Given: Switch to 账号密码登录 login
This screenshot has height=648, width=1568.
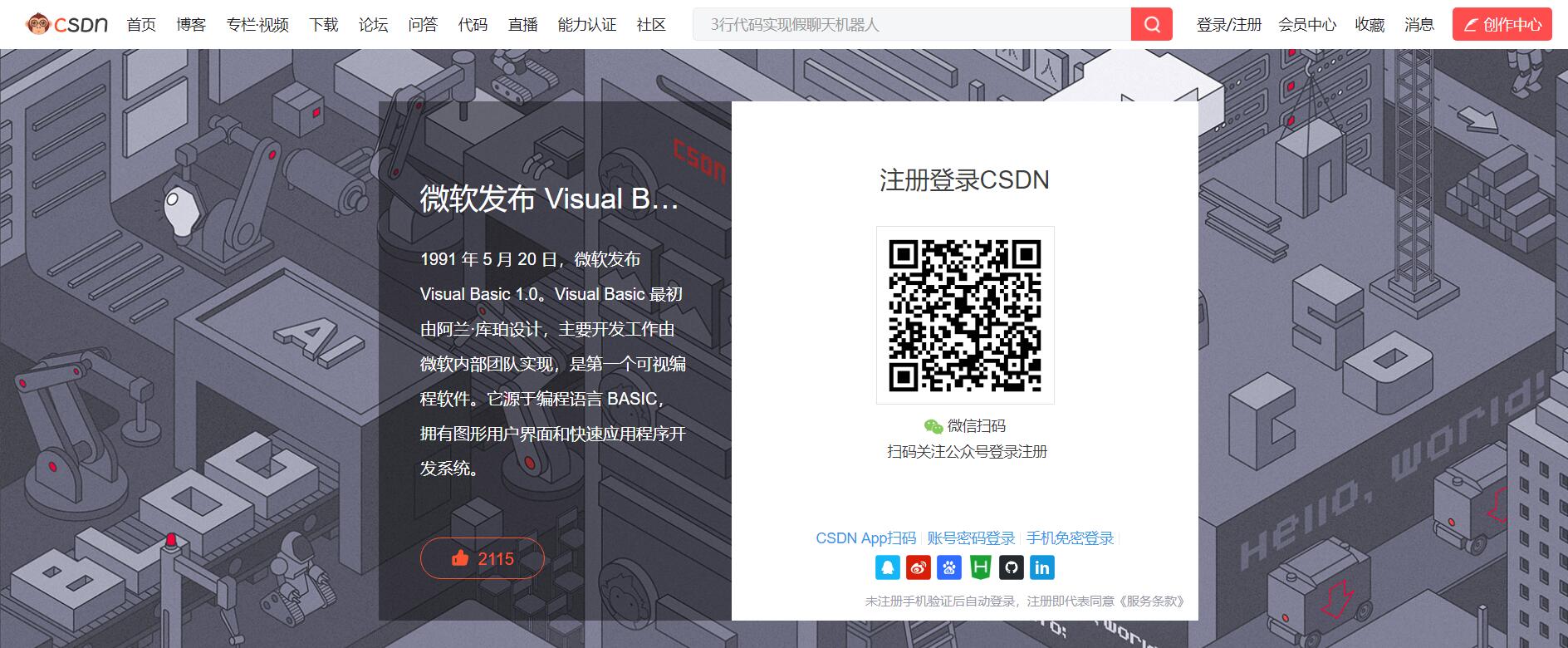Looking at the screenshot, I should click(971, 538).
